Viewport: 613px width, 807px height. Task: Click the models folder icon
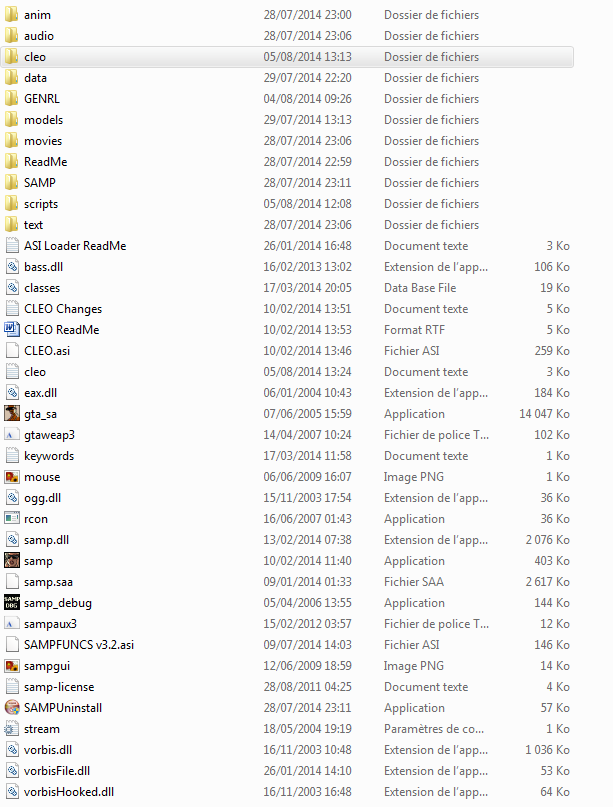point(12,119)
